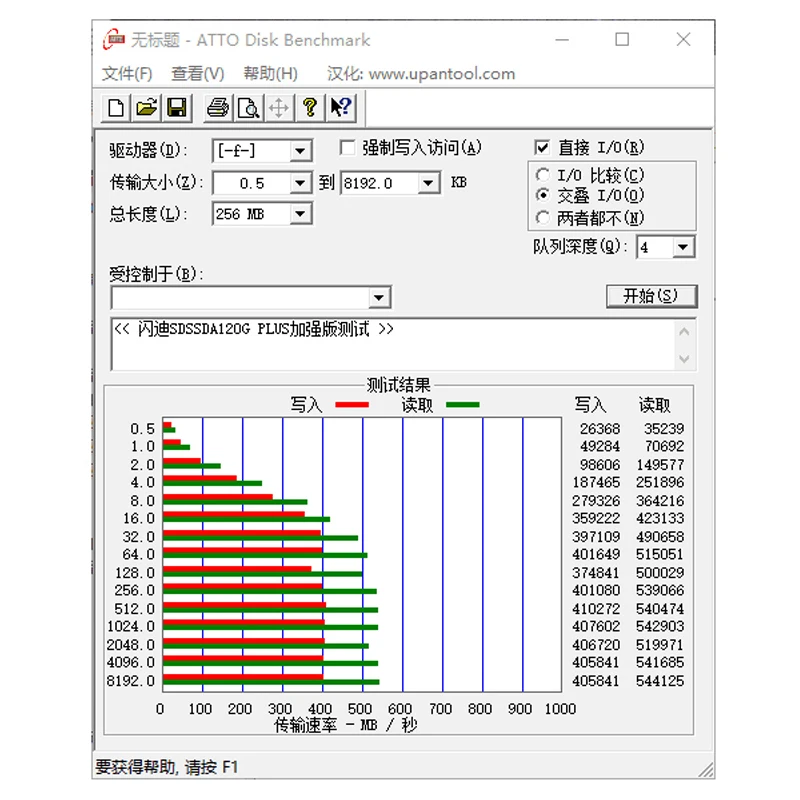800x800 pixels.
Task: Open the 文件(F) menu
Action: [x=127, y=74]
